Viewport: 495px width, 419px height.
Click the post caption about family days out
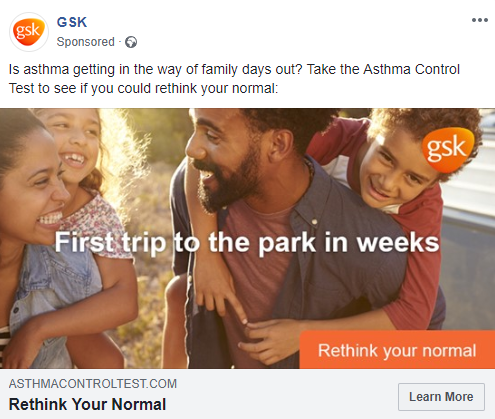234,79
